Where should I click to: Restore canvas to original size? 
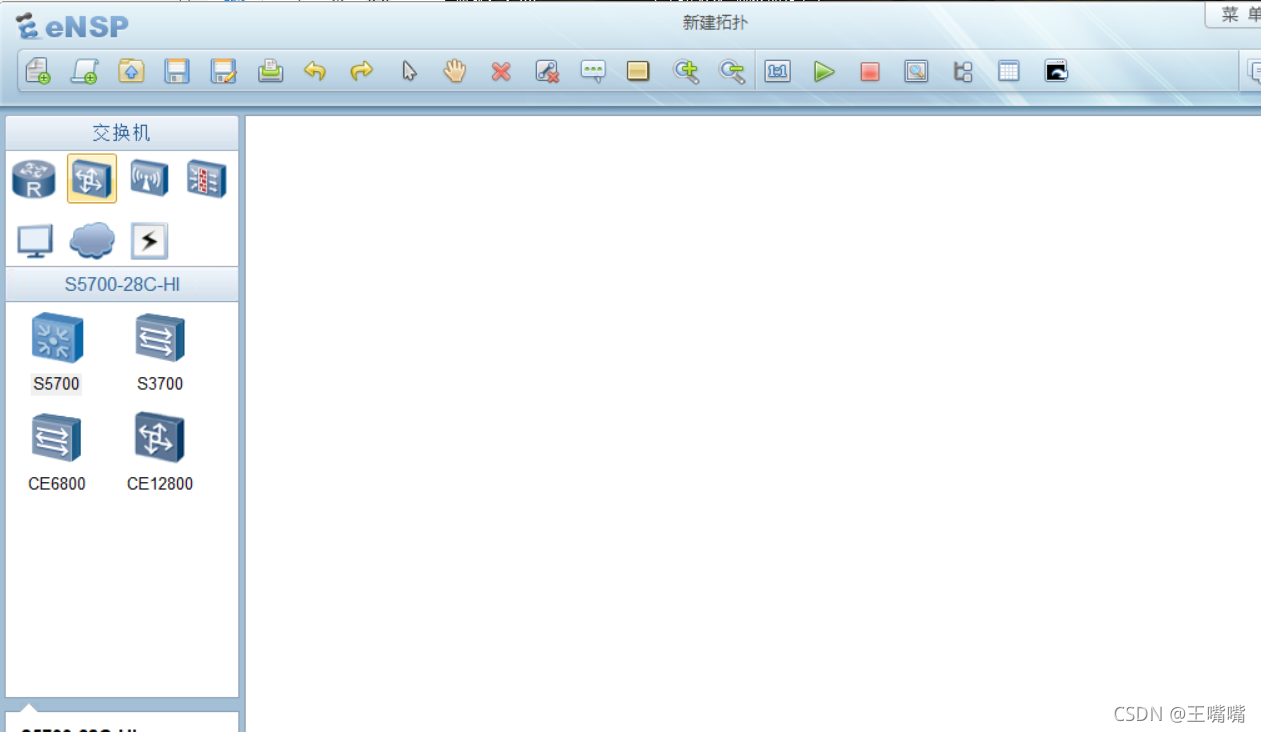pyautogui.click(x=777, y=71)
